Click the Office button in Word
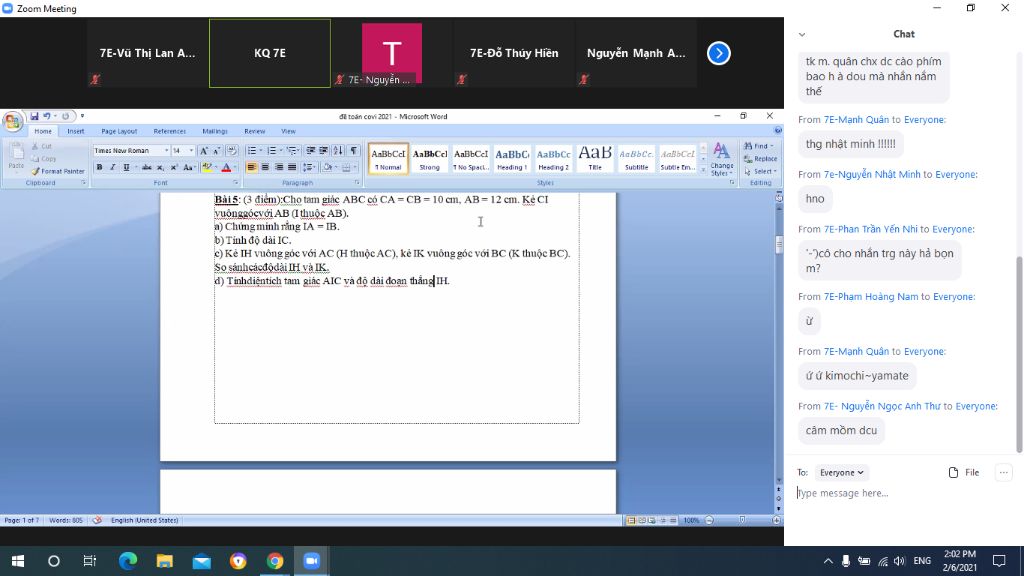 click(x=12, y=121)
